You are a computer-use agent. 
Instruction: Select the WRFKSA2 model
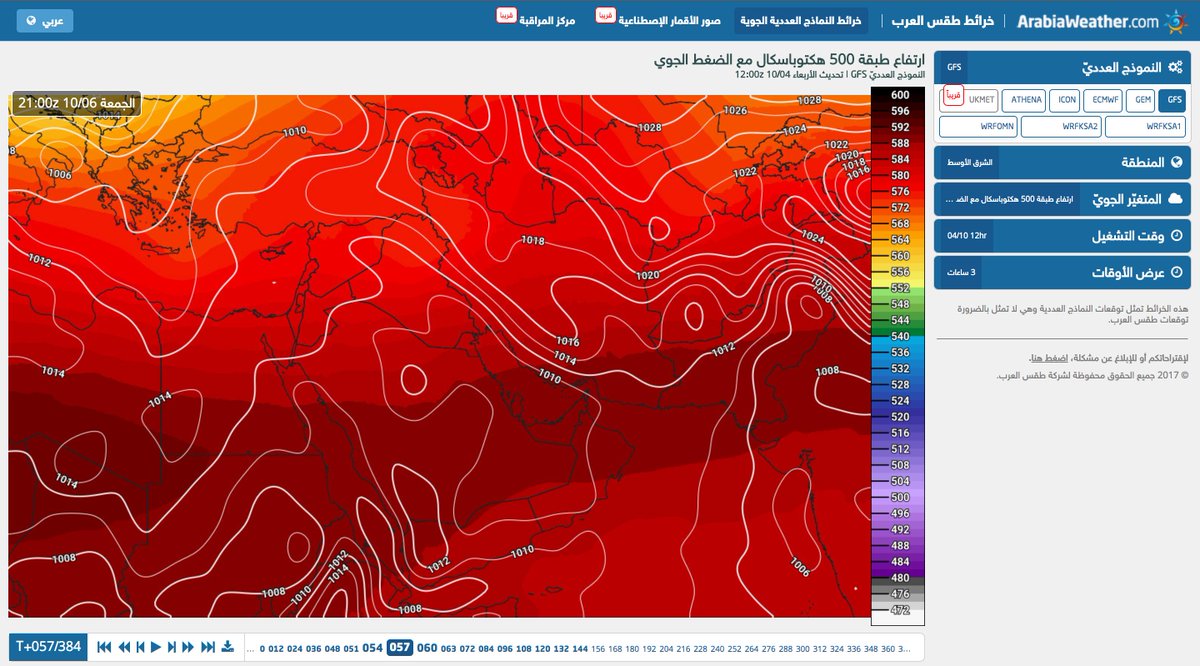(x=1062, y=127)
